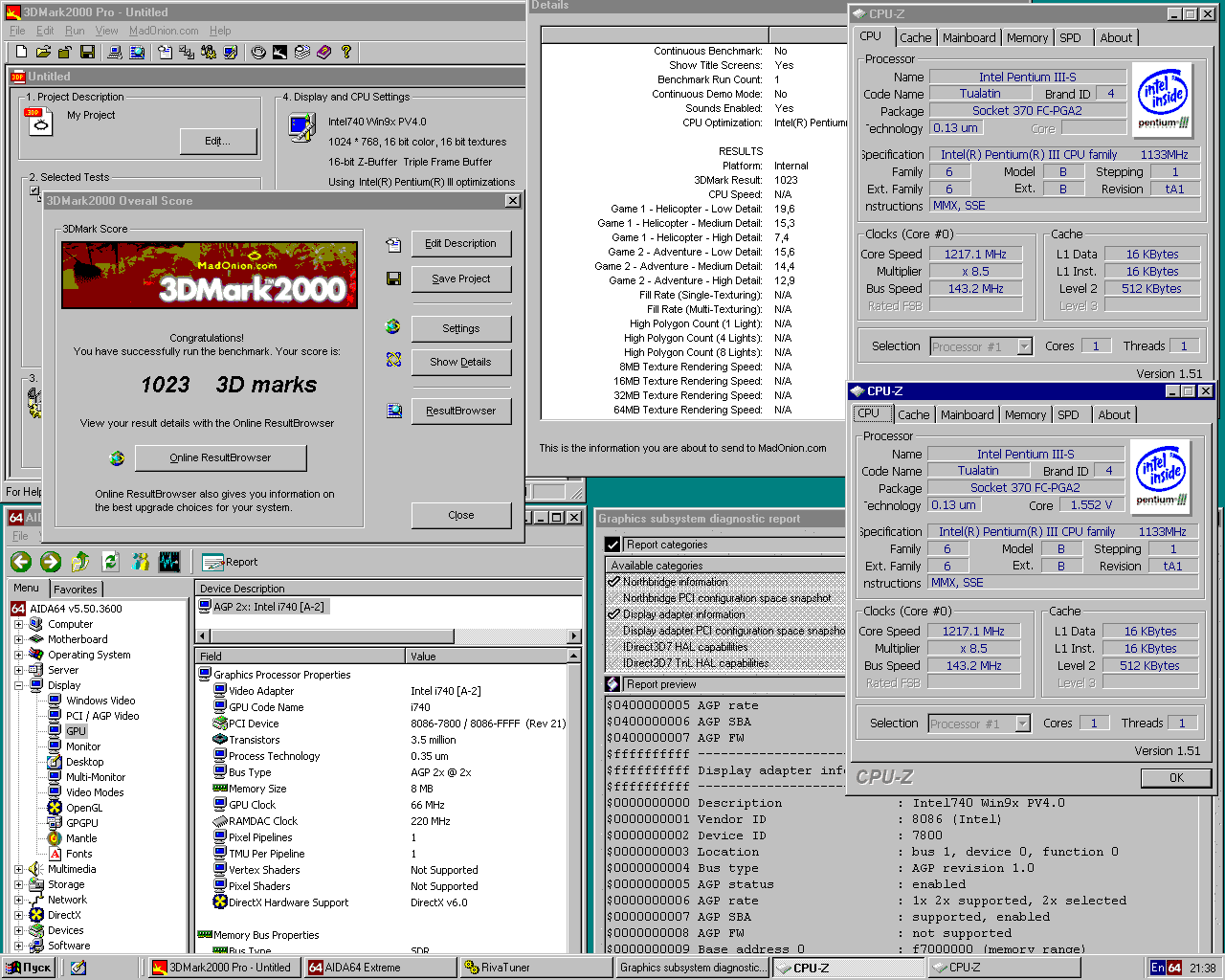Screen dimensions: 1225x980
Task: Click Show Details button
Action: click(x=461, y=362)
